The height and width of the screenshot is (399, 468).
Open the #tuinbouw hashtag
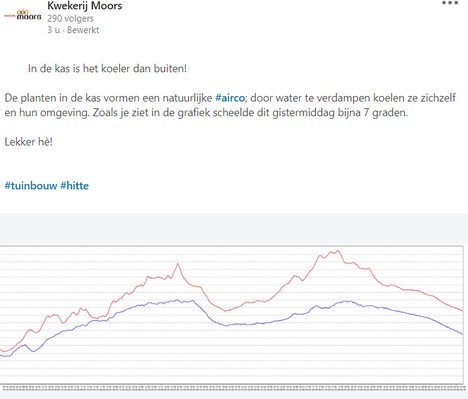31,185
